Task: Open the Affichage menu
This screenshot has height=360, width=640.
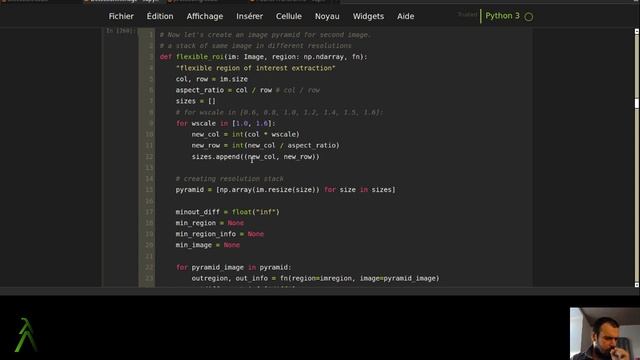Action: click(x=205, y=16)
